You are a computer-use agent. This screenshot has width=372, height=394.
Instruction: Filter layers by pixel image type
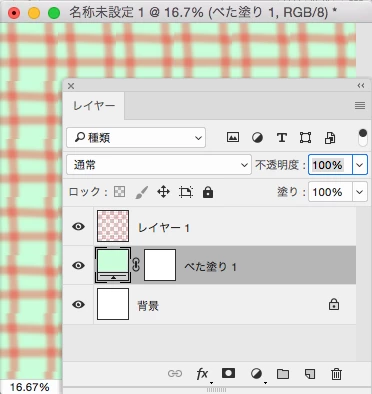pos(233,137)
